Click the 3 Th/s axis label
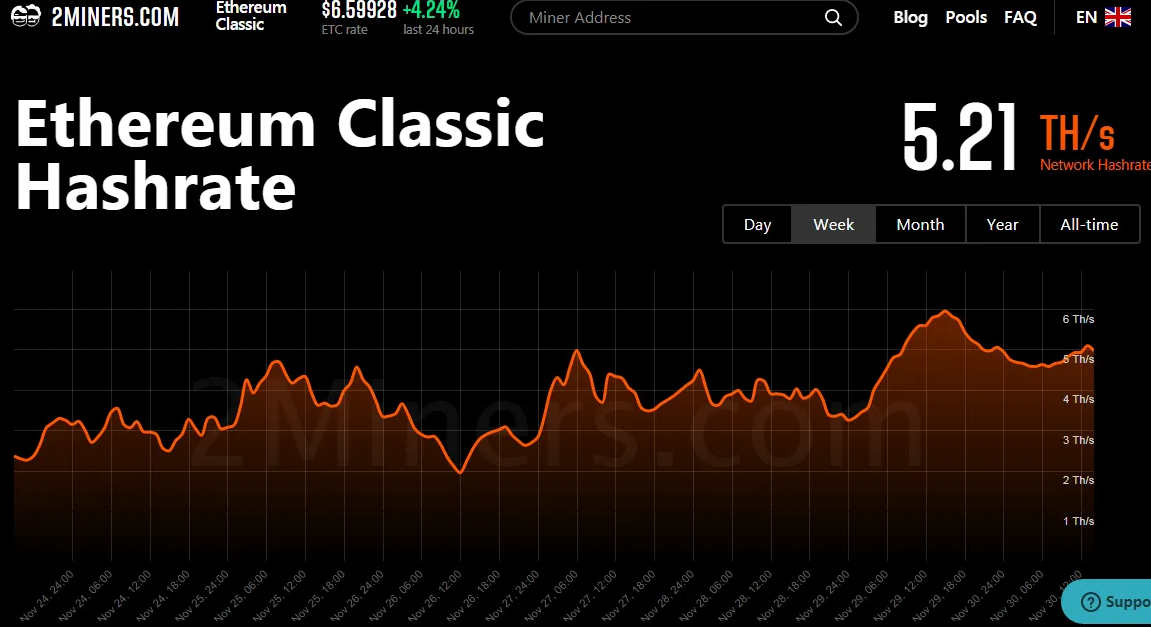1151x627 pixels. pos(1078,440)
